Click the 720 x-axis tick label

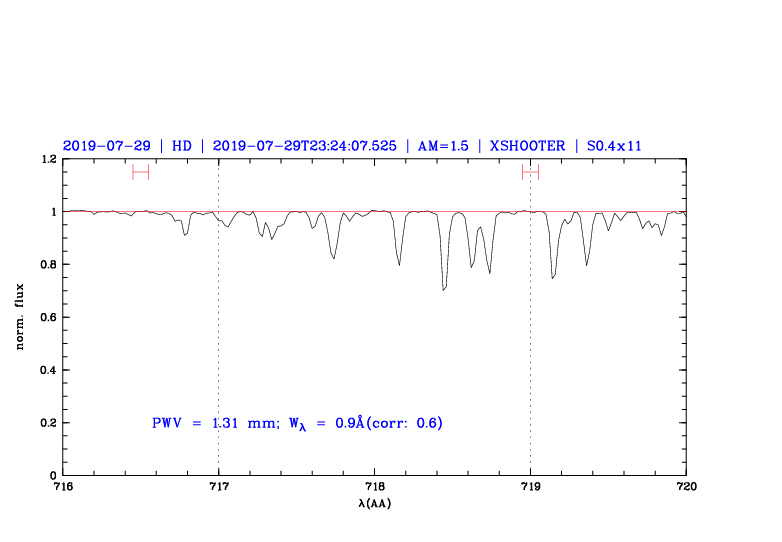[x=686, y=487]
